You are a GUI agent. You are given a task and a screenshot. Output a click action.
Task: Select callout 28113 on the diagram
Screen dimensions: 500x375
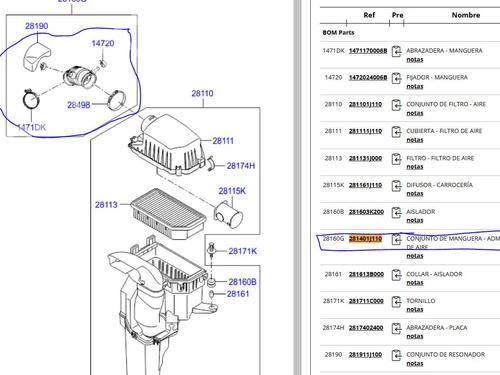(106, 205)
